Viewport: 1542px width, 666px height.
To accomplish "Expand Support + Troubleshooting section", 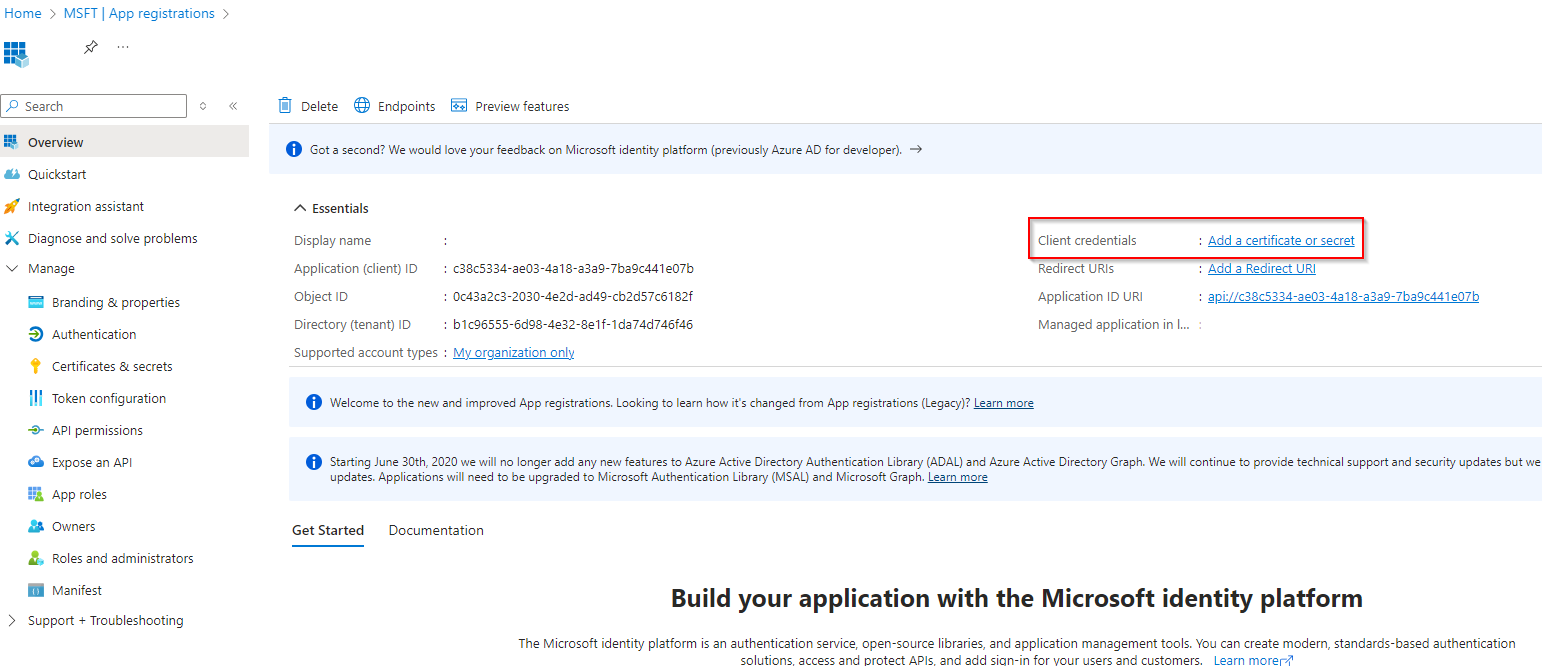I will [x=12, y=621].
